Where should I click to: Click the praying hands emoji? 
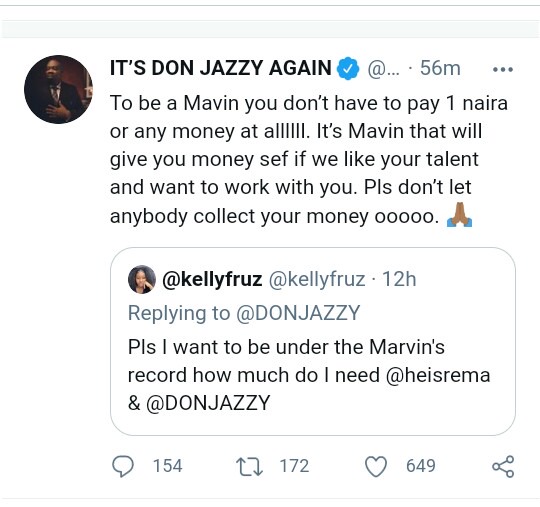459,215
